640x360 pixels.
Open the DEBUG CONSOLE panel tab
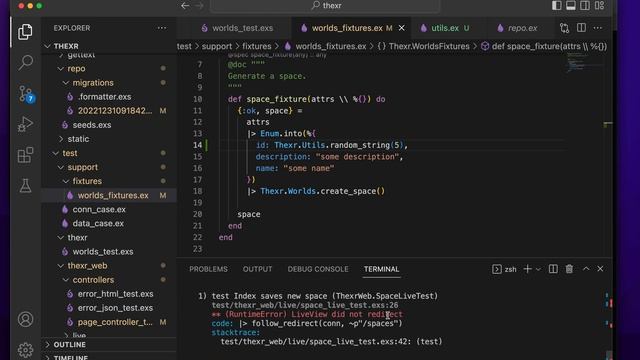point(318,269)
